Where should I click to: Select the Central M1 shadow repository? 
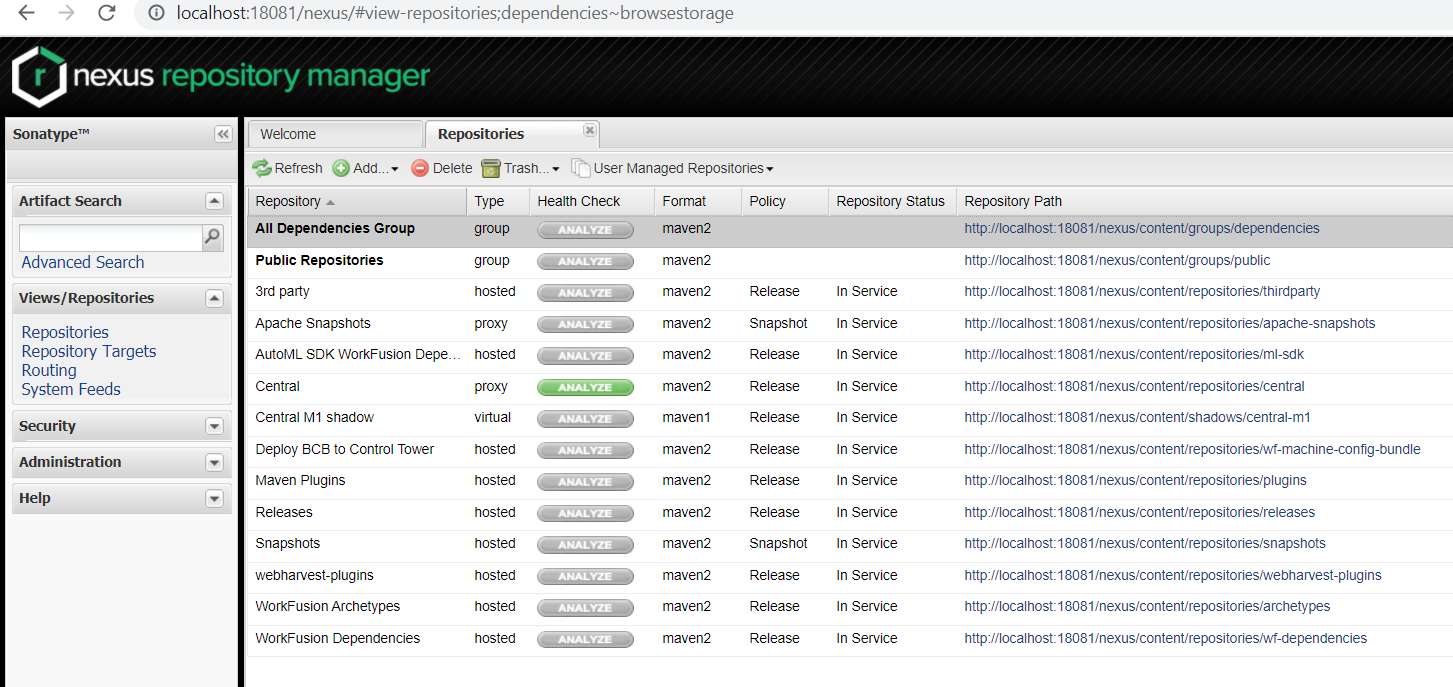pyautogui.click(x=314, y=417)
